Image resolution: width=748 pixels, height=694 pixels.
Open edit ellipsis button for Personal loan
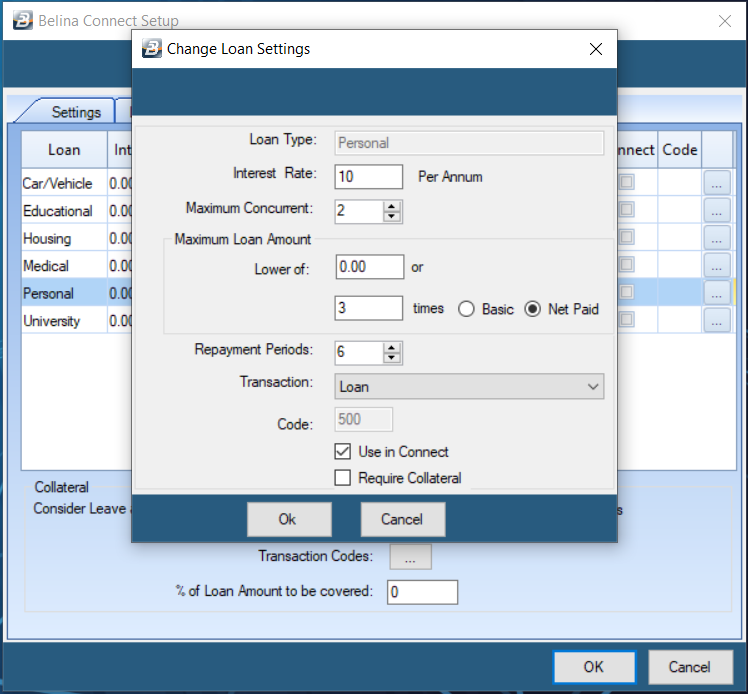click(x=717, y=292)
